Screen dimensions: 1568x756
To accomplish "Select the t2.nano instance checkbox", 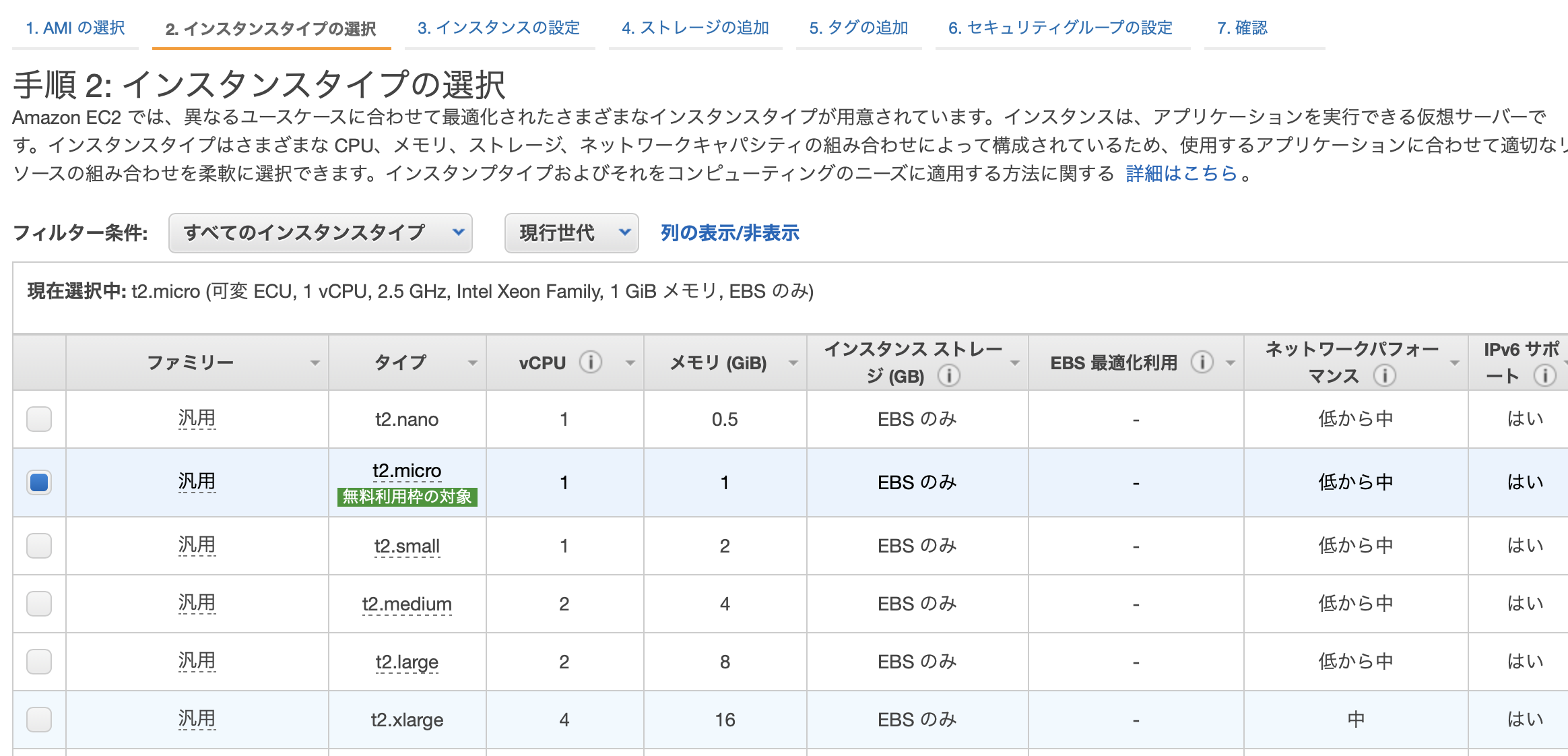I will tap(39, 419).
